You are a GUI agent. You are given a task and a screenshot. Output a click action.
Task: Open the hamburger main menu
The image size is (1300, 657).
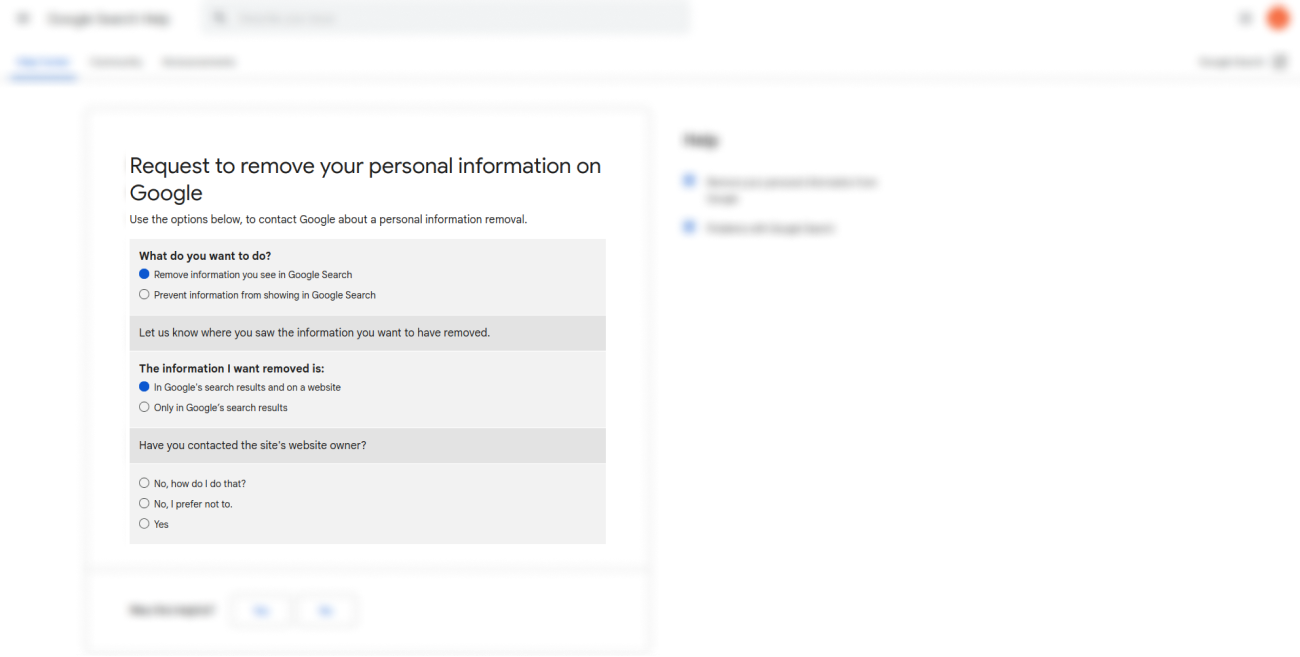24,18
